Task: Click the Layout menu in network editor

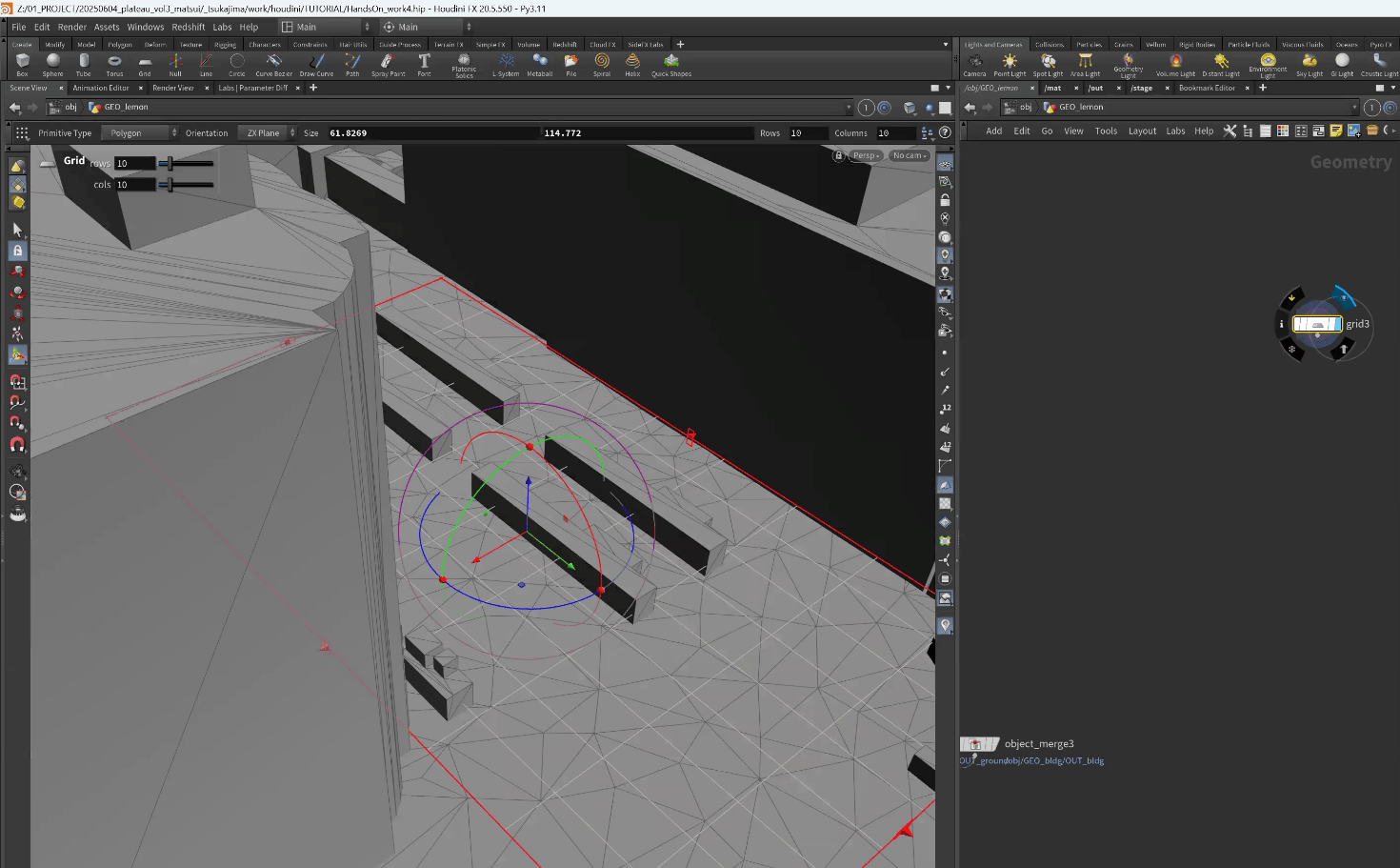Action: point(1142,131)
